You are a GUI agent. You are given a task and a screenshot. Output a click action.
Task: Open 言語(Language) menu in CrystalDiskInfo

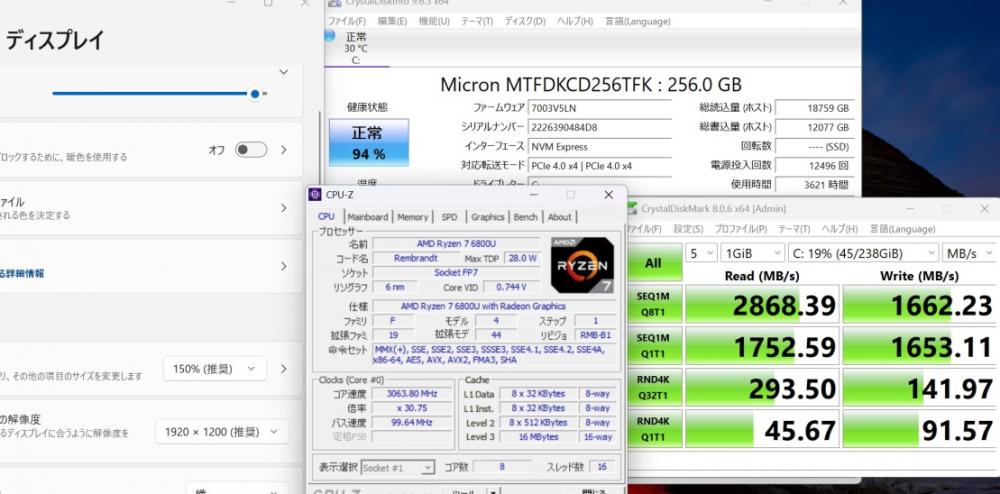click(x=637, y=21)
